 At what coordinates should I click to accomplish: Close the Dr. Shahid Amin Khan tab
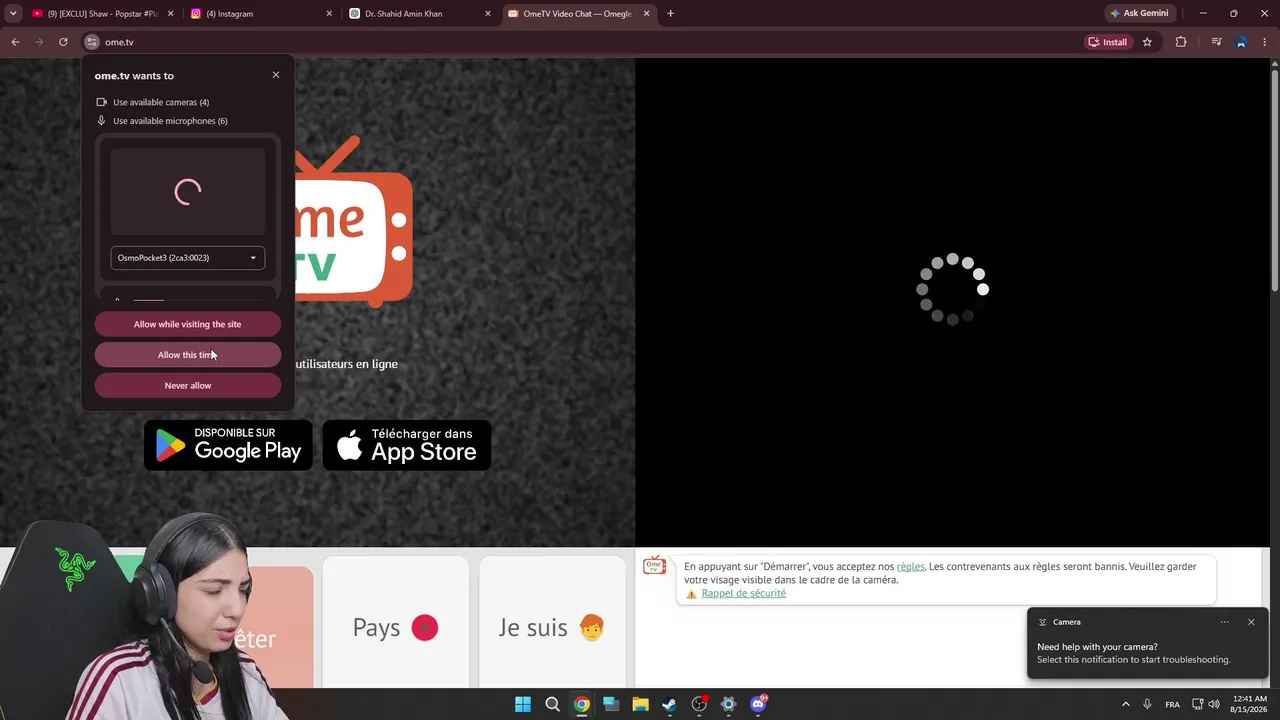(x=488, y=14)
